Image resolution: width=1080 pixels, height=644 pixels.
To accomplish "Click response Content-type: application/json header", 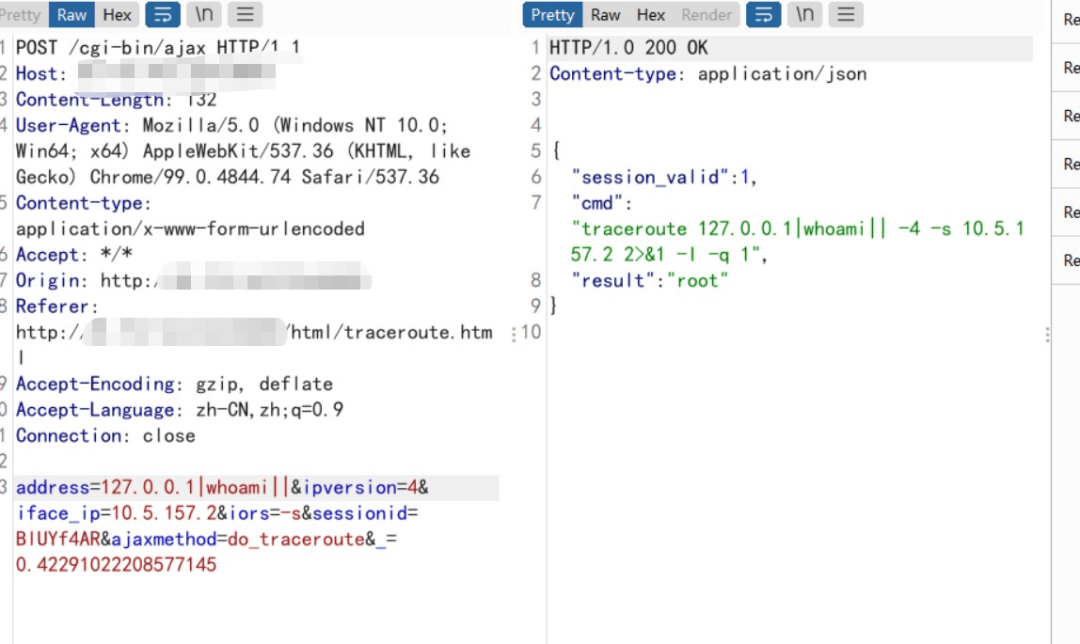I will click(708, 74).
